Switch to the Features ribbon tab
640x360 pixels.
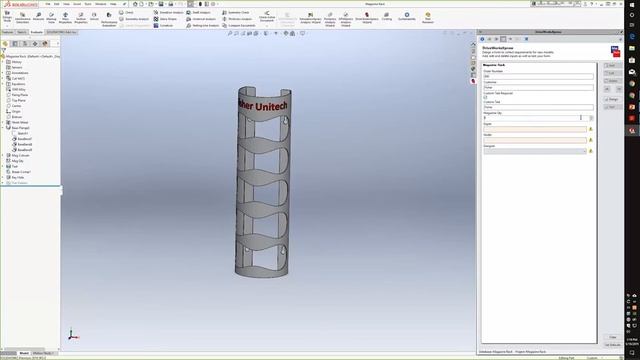coord(7,32)
